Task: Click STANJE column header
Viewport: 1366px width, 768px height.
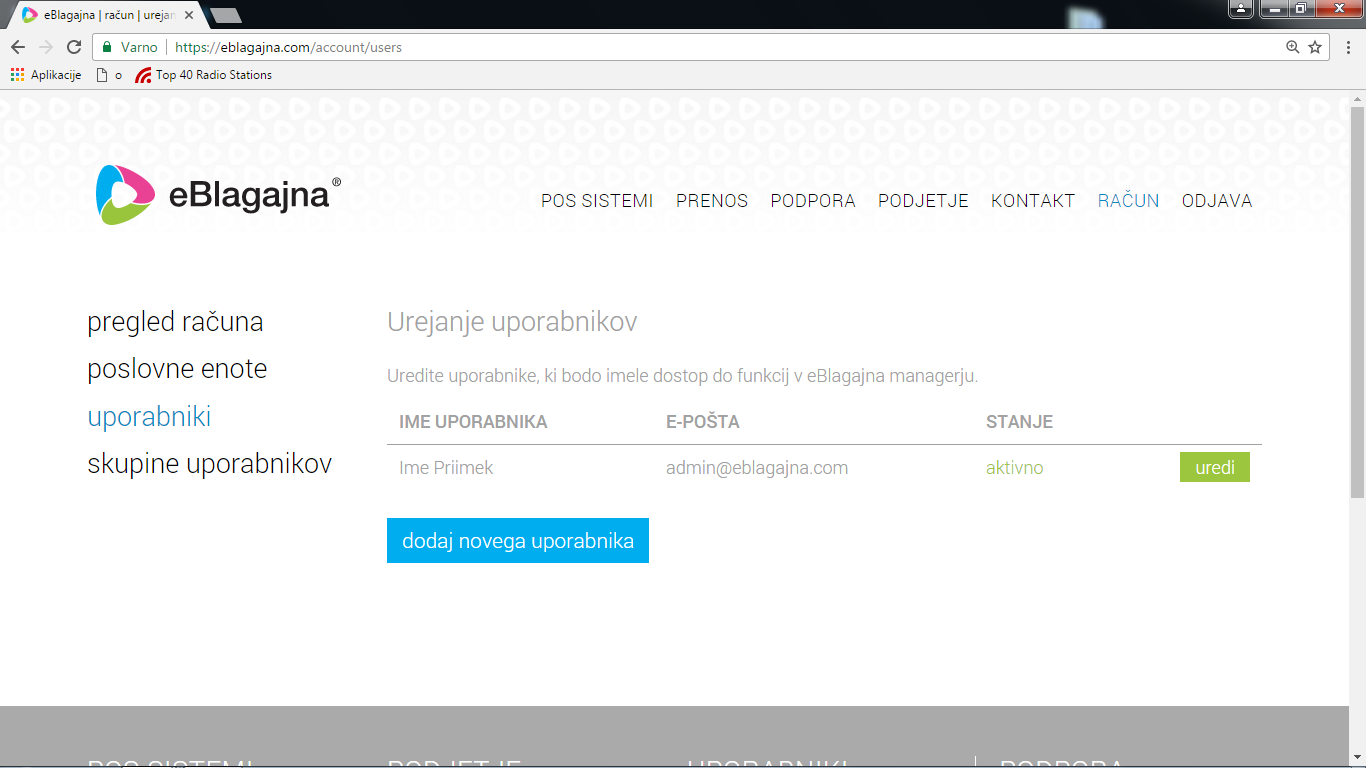Action: click(x=1019, y=422)
